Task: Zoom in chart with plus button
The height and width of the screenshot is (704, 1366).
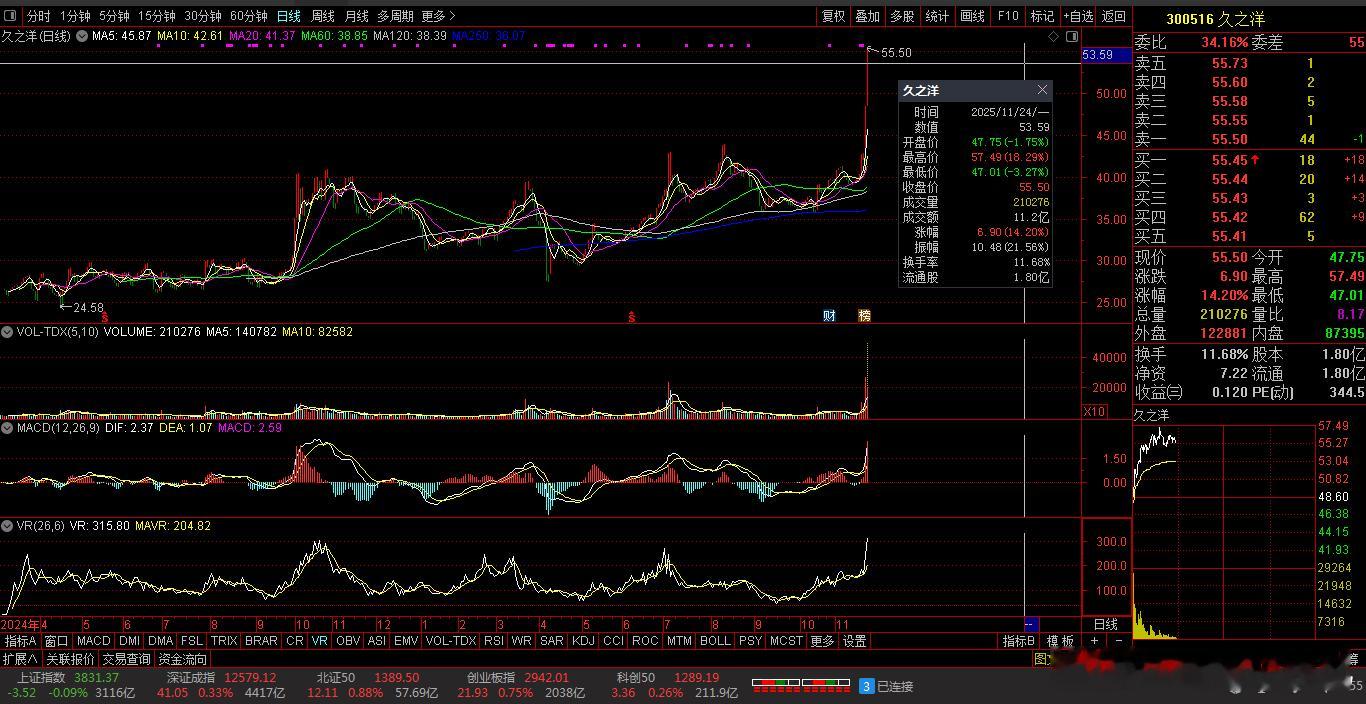Action: pos(1094,641)
